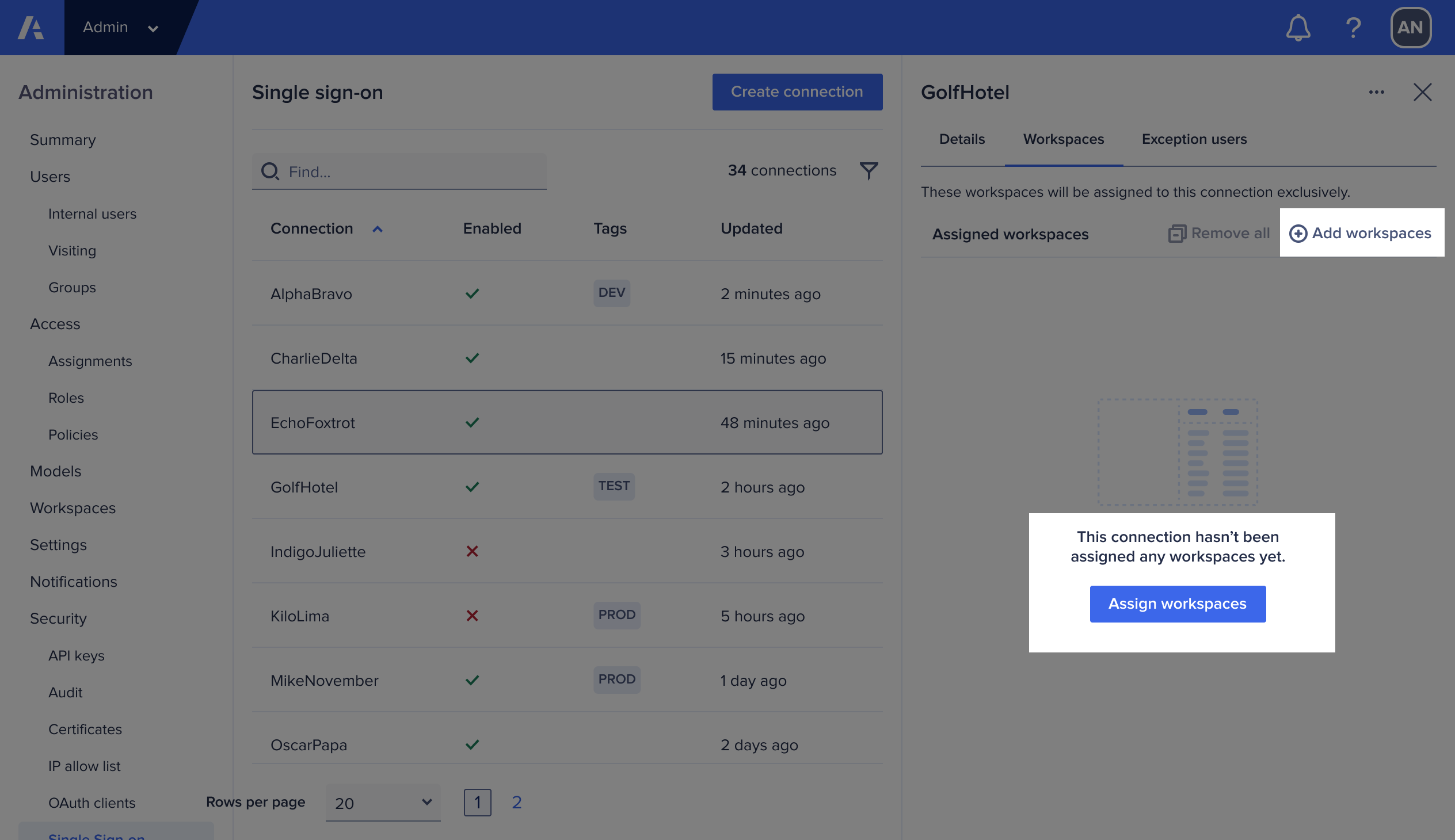This screenshot has width=1455, height=840.
Task: Close the GolfHotel panel with the X
Action: click(1423, 92)
